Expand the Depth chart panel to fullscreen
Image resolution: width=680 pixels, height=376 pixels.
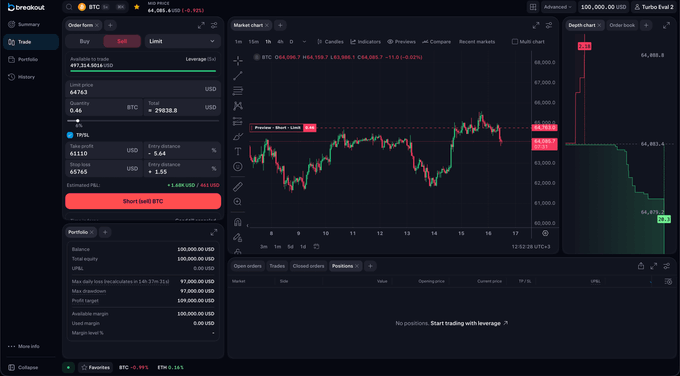tap(667, 26)
